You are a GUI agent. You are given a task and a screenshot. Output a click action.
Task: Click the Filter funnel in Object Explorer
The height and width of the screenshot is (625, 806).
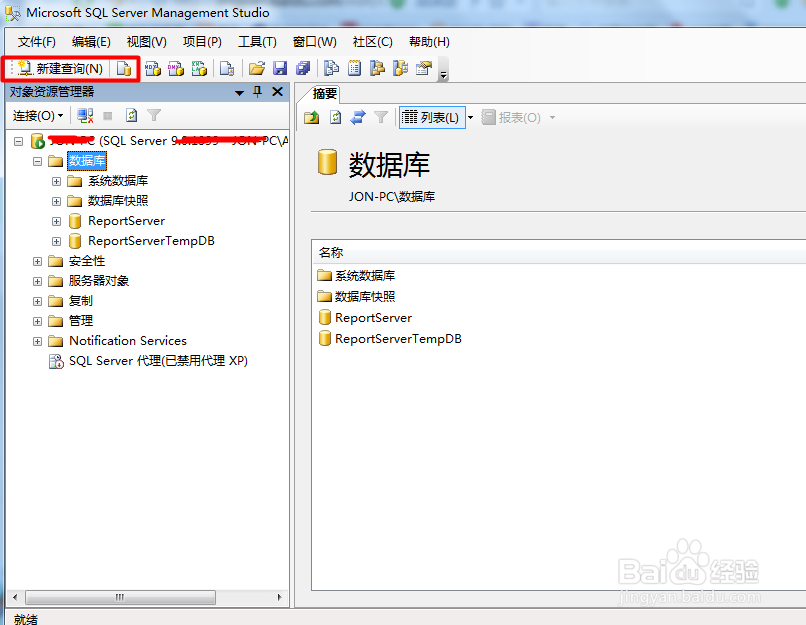click(154, 116)
